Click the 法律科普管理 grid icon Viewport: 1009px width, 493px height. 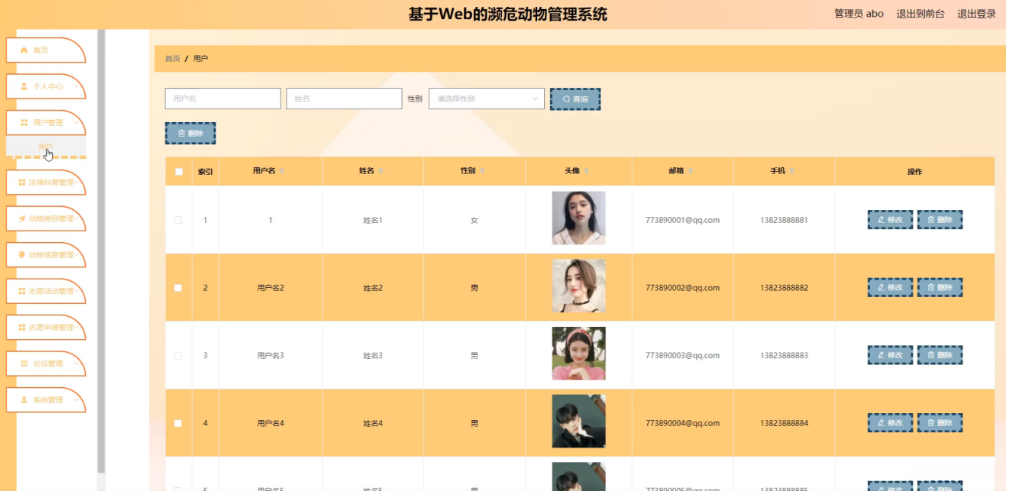pyautogui.click(x=21, y=183)
